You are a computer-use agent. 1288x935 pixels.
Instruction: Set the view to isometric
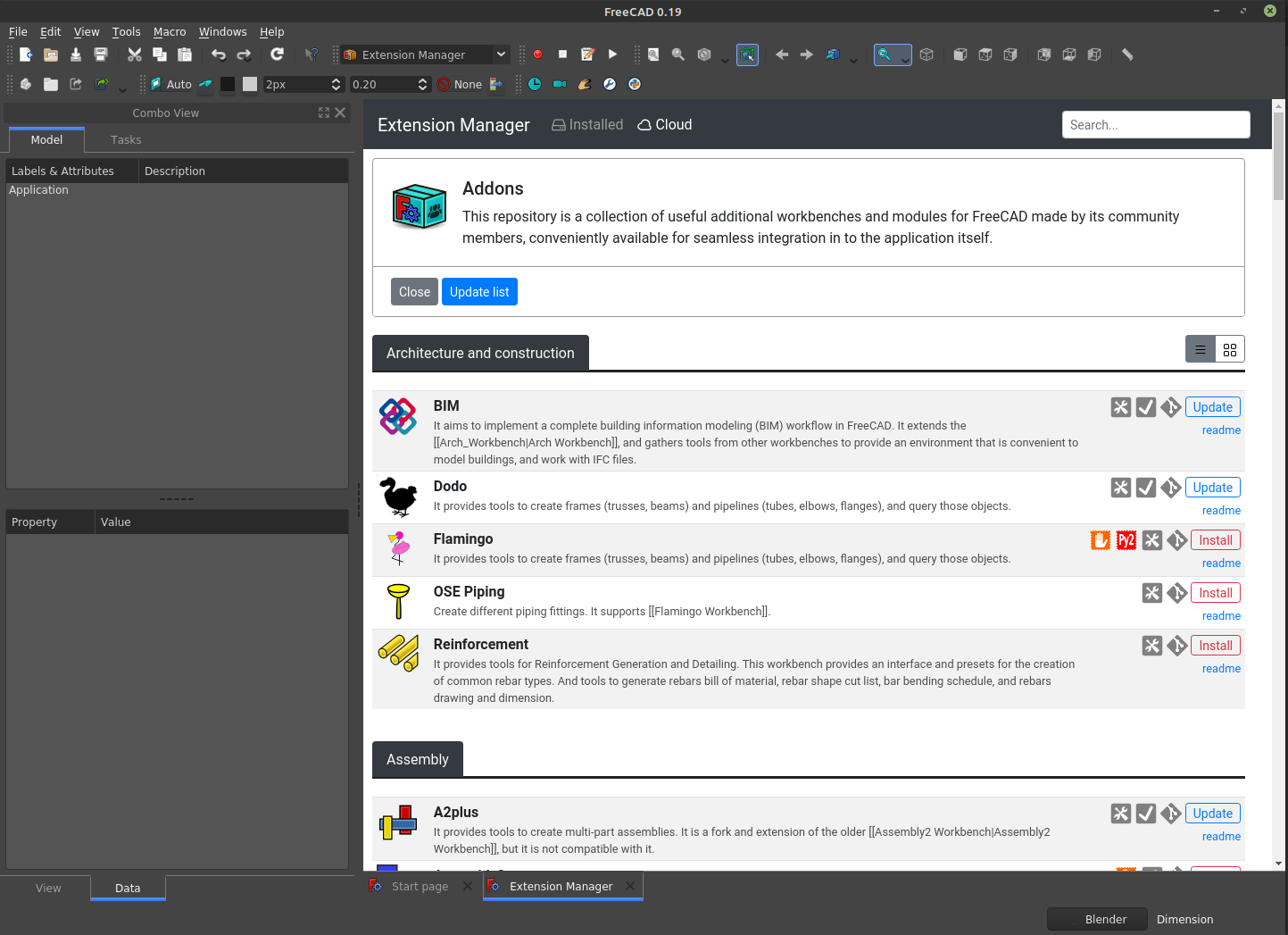927,54
